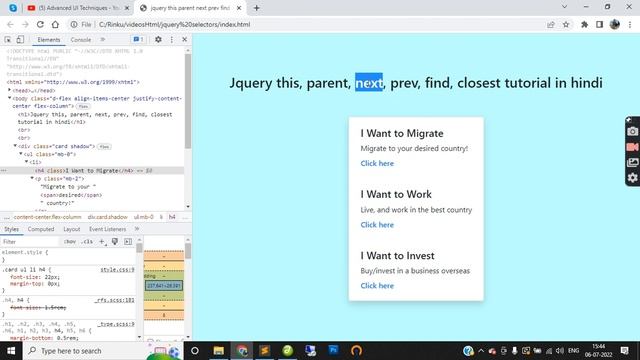Toggle the device toolbar in DevTools
The image size is (640, 360).
point(20,40)
